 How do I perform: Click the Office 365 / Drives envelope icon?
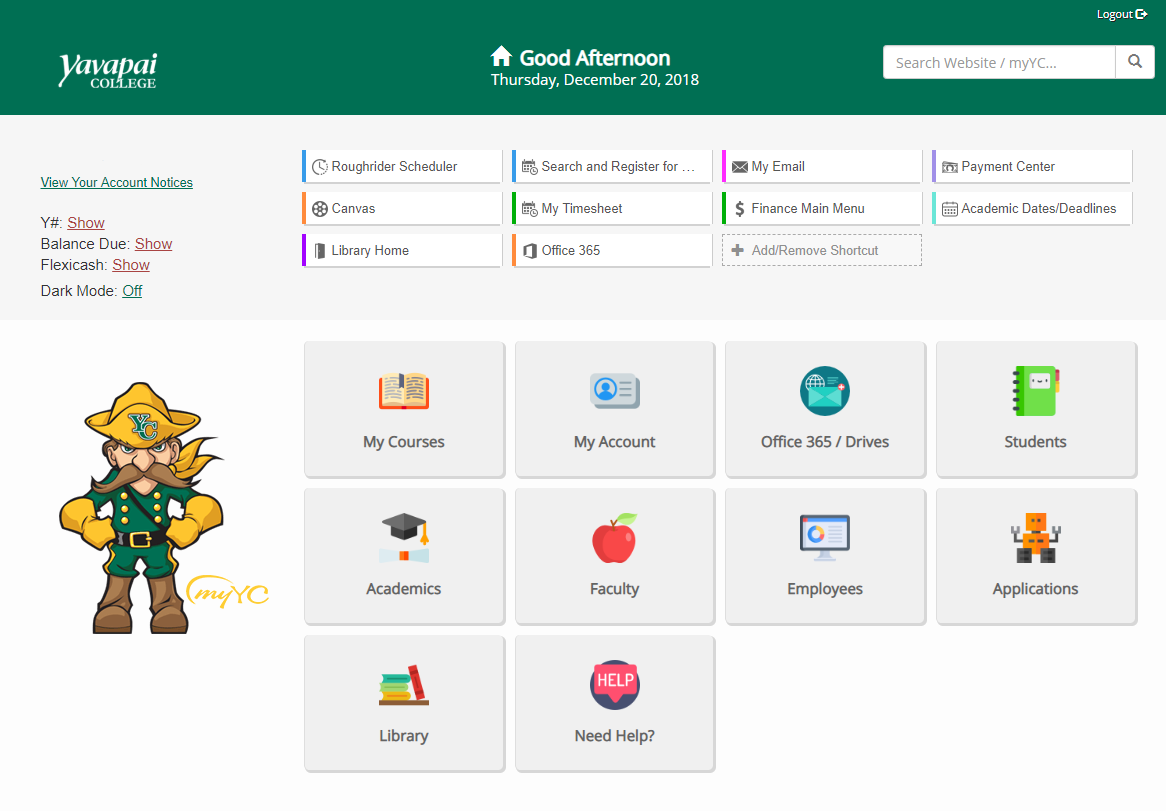(825, 391)
